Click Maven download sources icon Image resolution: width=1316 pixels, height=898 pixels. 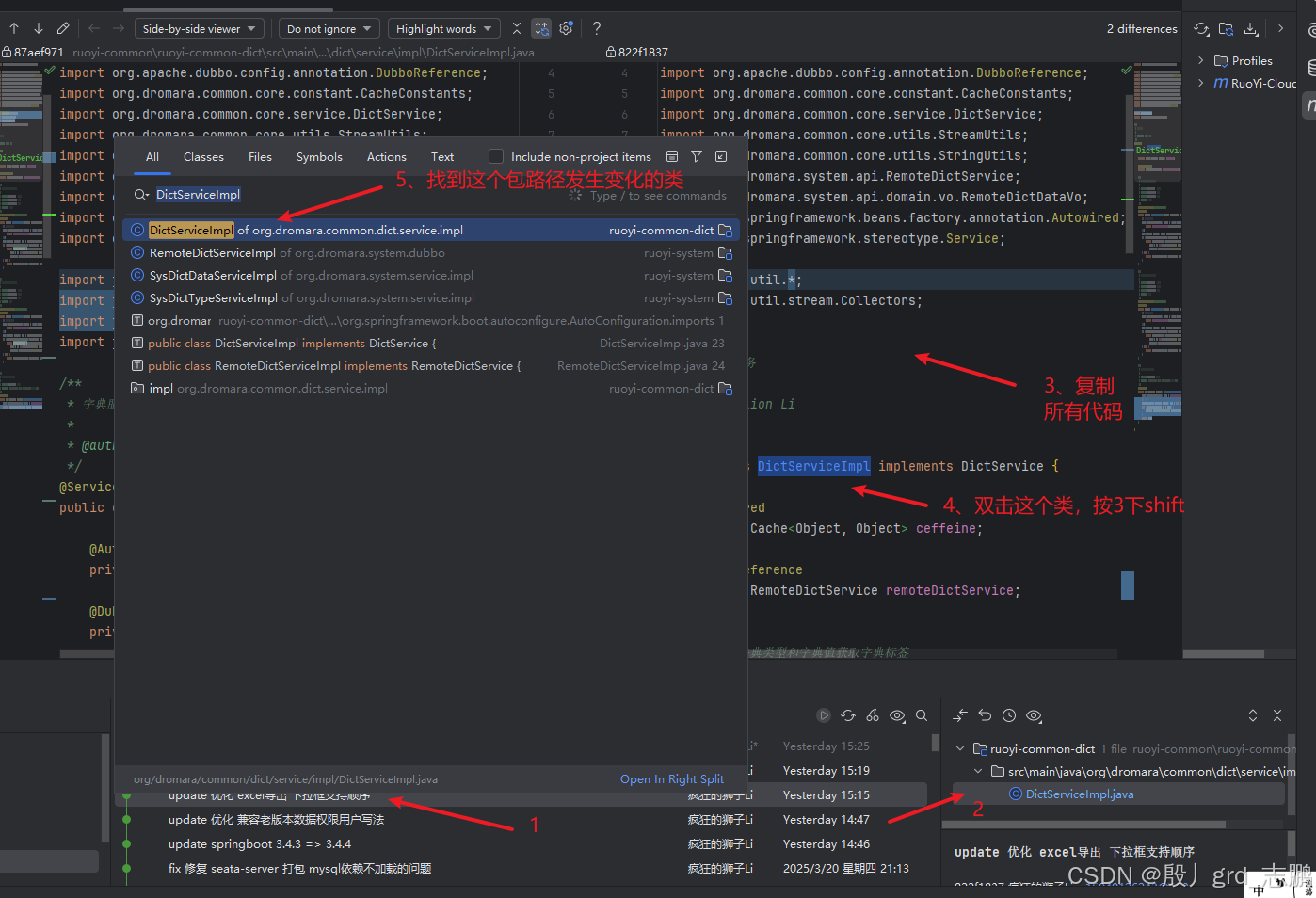coord(1251,29)
